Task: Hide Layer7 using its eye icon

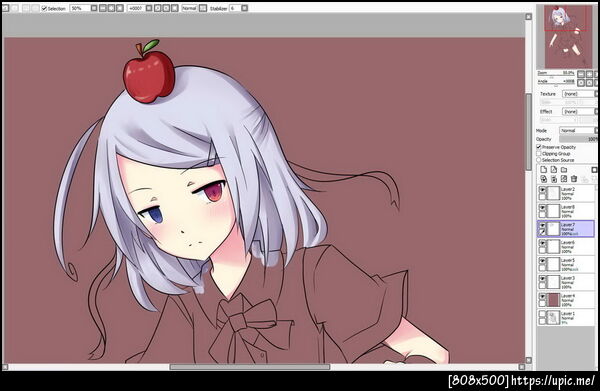Action: [x=542, y=225]
